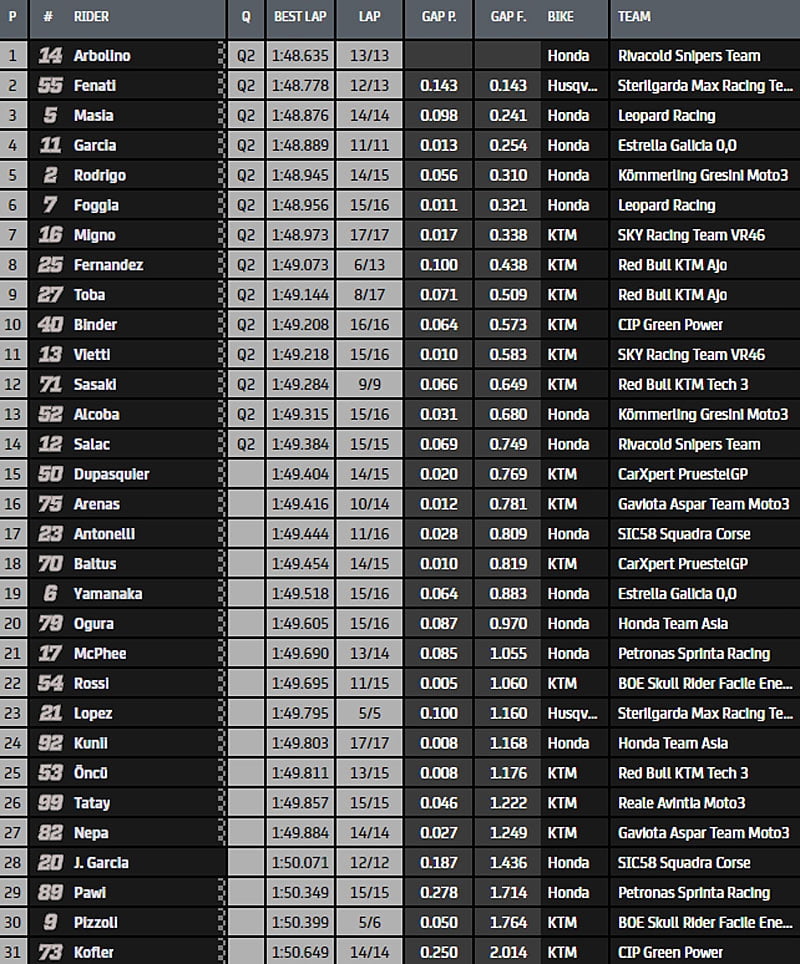This screenshot has height=964, width=800.
Task: Select rider Rossi in position 22
Action: point(91,683)
